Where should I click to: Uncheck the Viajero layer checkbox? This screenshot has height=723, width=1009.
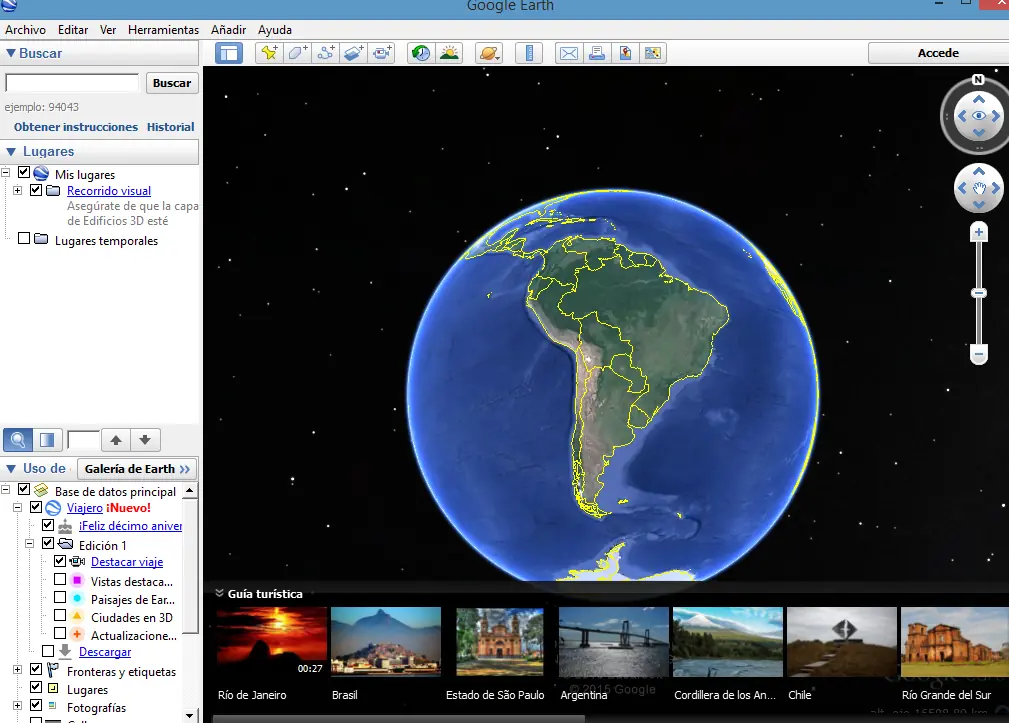tap(36, 508)
